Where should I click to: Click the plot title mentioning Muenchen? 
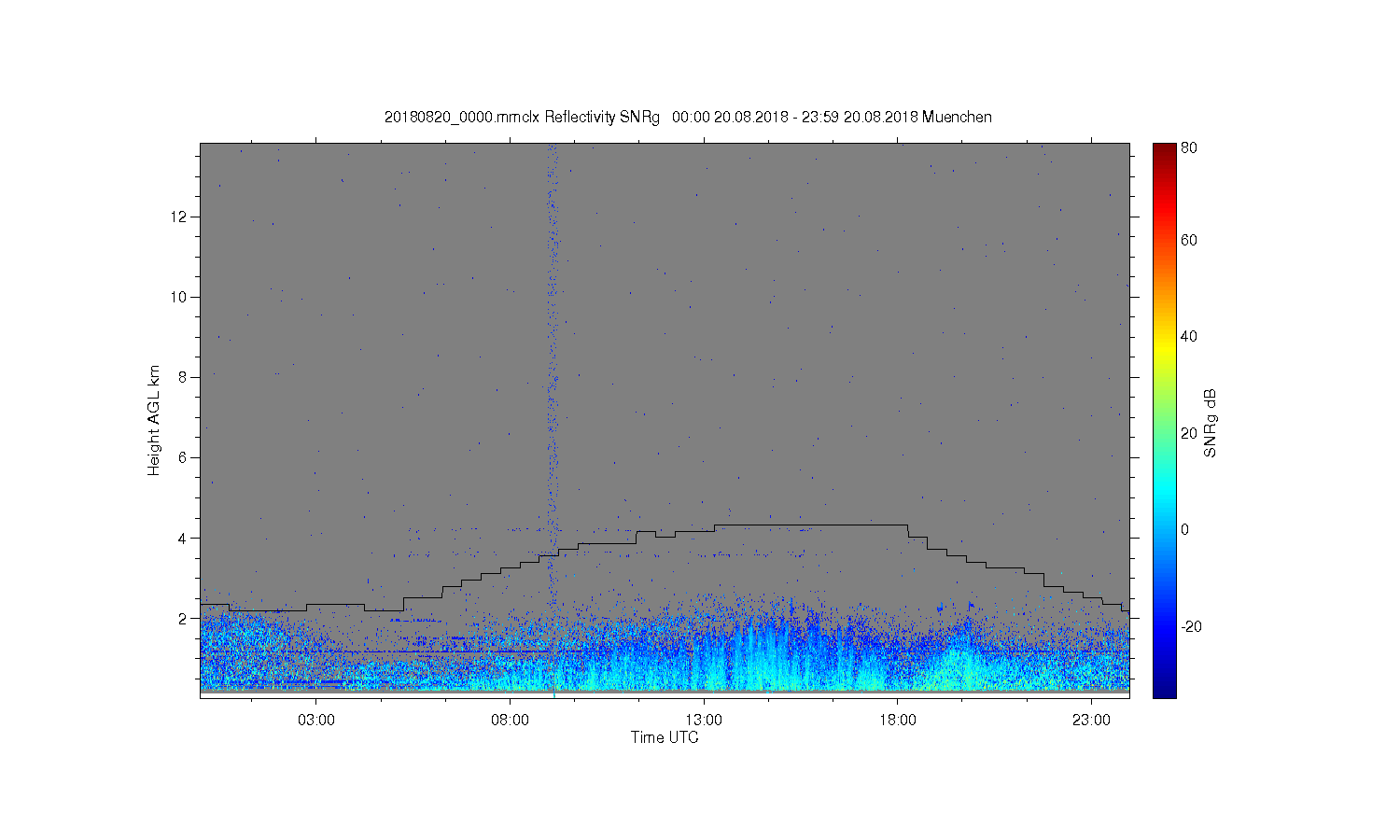coord(688,117)
